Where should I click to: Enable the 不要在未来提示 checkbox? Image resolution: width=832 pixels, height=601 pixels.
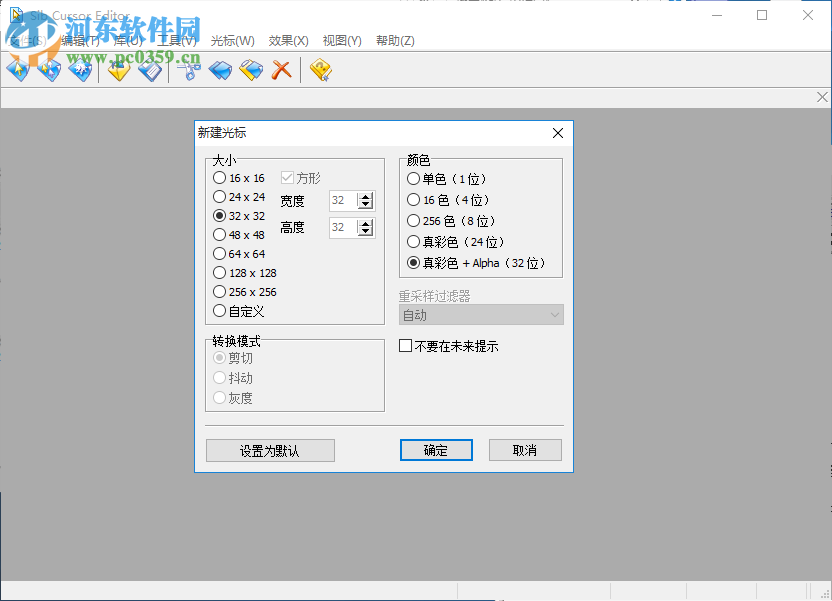click(x=405, y=347)
